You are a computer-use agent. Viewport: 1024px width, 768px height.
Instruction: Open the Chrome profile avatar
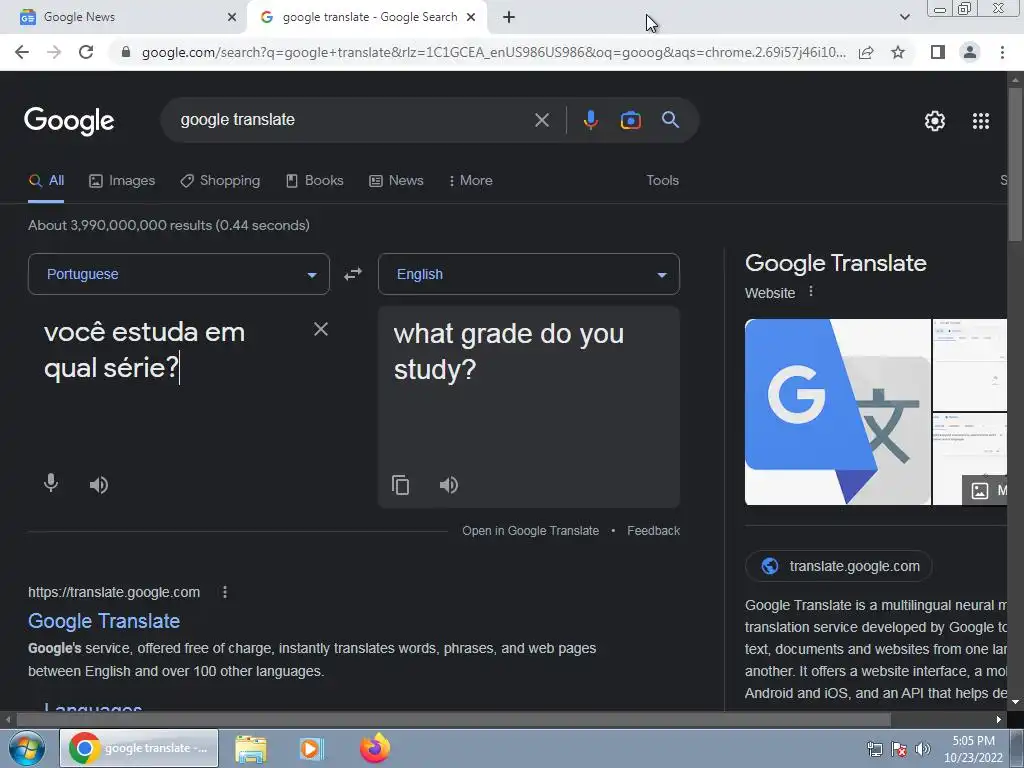[x=970, y=52]
